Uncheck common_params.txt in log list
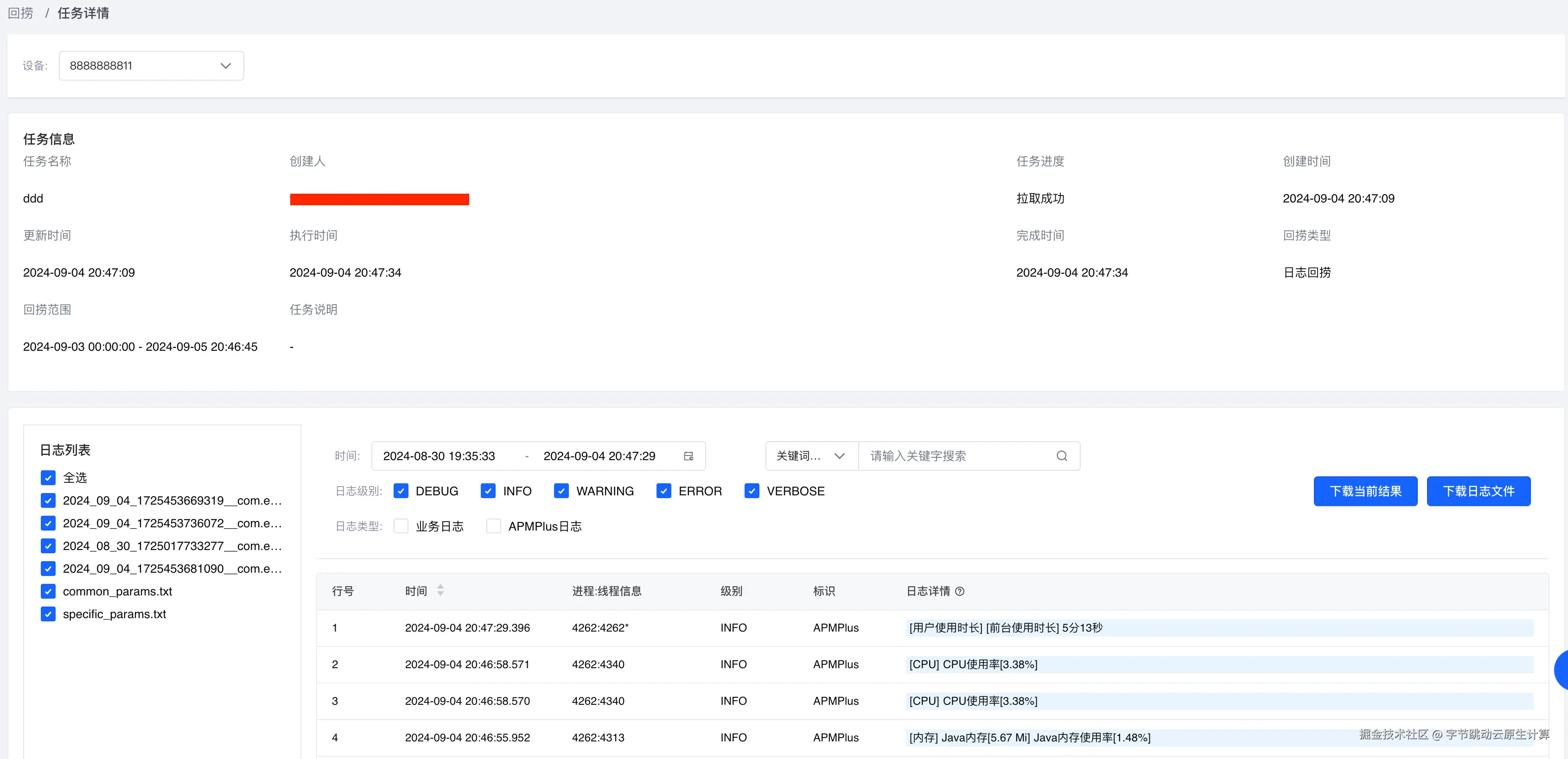This screenshot has height=759, width=1568. coord(48,591)
